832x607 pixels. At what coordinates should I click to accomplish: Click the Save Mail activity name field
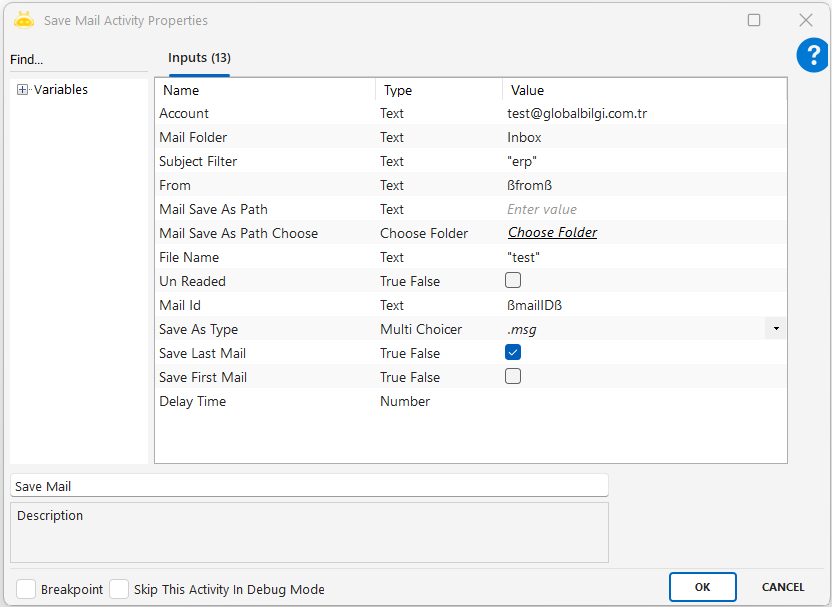[309, 486]
